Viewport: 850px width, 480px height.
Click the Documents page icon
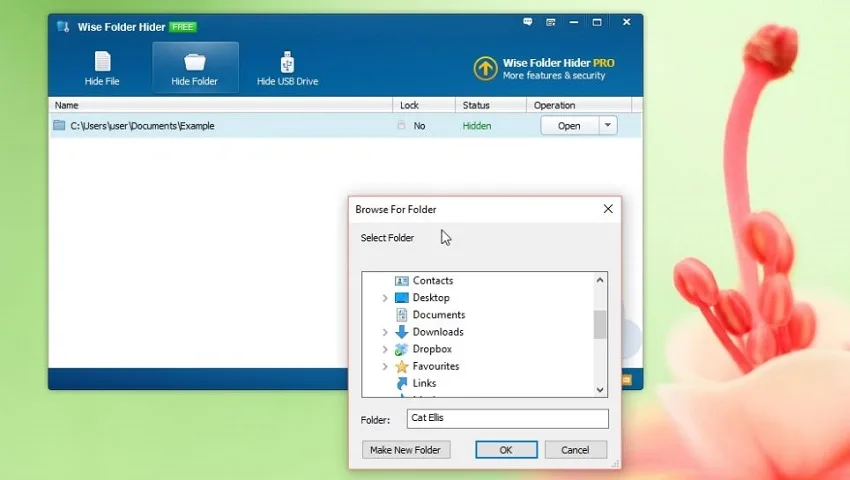pos(402,315)
